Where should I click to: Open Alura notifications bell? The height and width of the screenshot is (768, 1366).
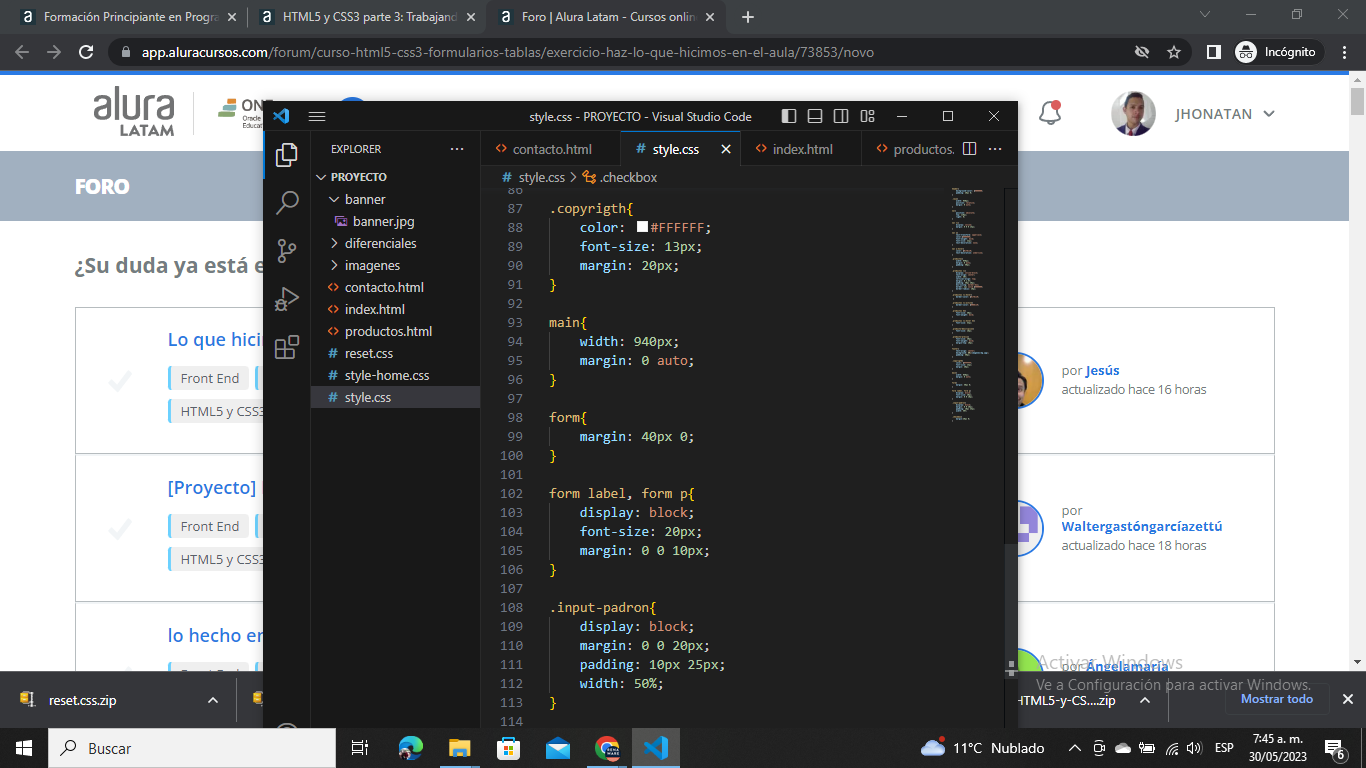coord(1050,113)
